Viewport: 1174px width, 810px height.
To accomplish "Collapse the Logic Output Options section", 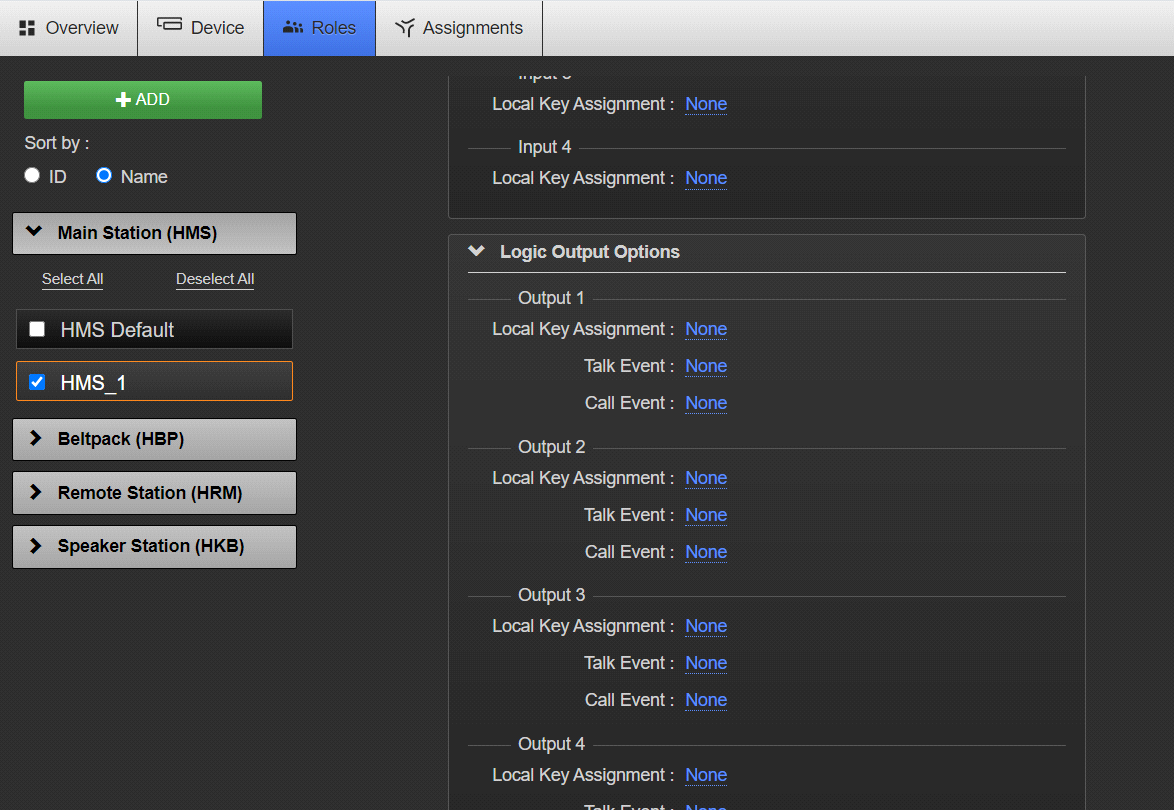I will pyautogui.click(x=476, y=252).
